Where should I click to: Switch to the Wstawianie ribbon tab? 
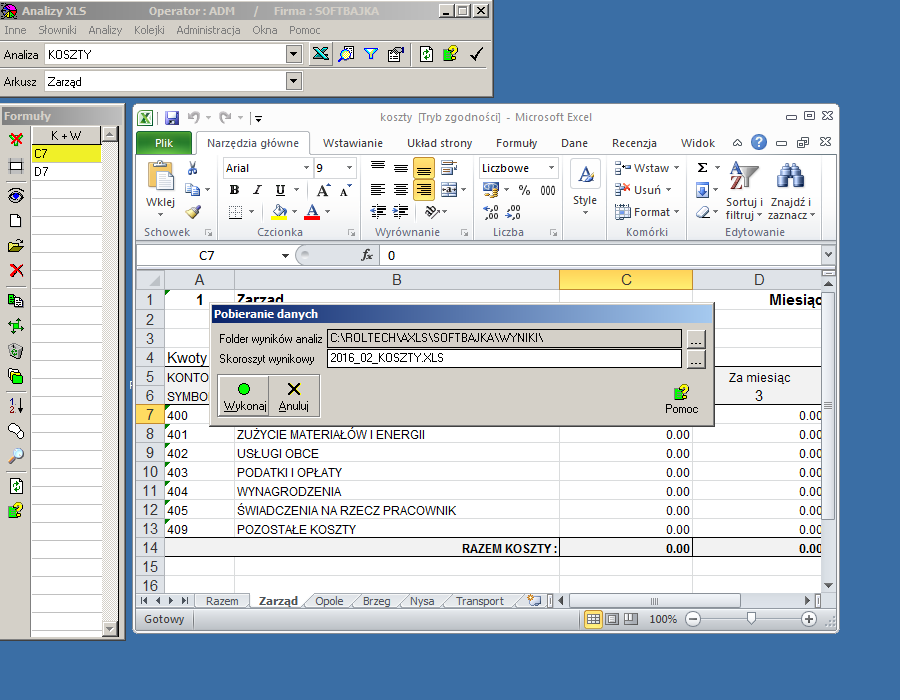352,143
